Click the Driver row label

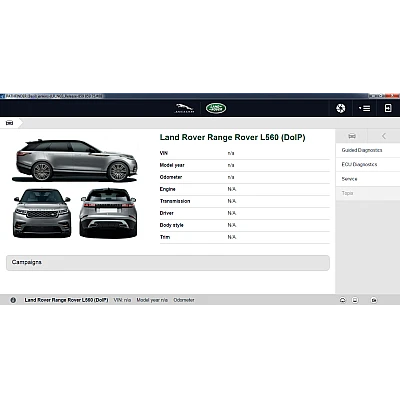[x=167, y=213]
